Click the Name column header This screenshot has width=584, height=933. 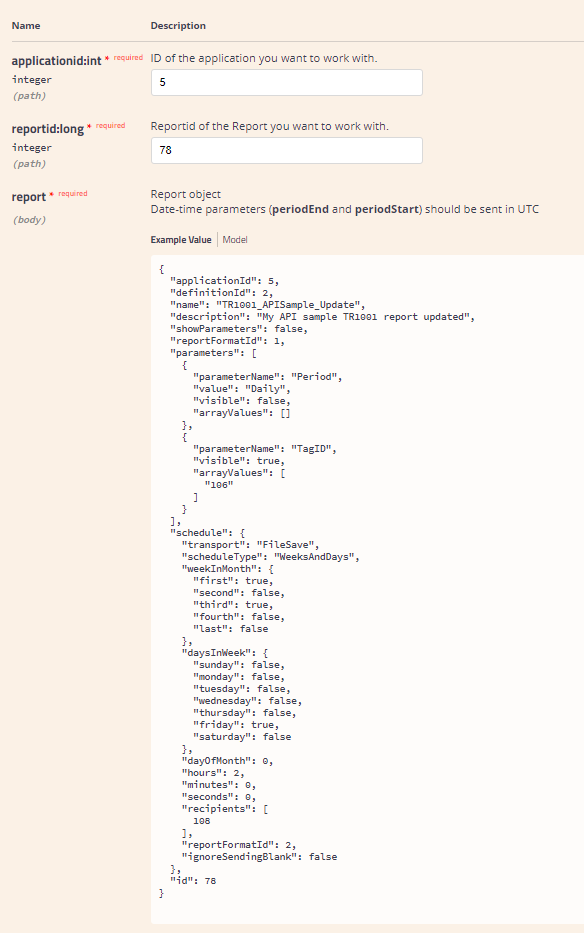(x=26, y=26)
